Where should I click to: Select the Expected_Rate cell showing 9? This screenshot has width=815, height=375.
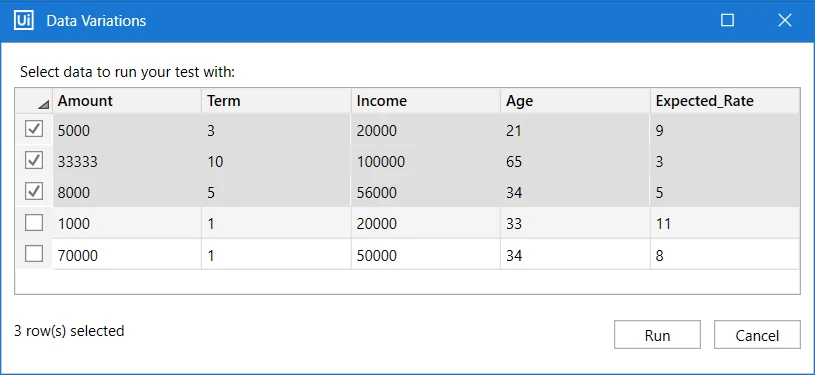725,130
